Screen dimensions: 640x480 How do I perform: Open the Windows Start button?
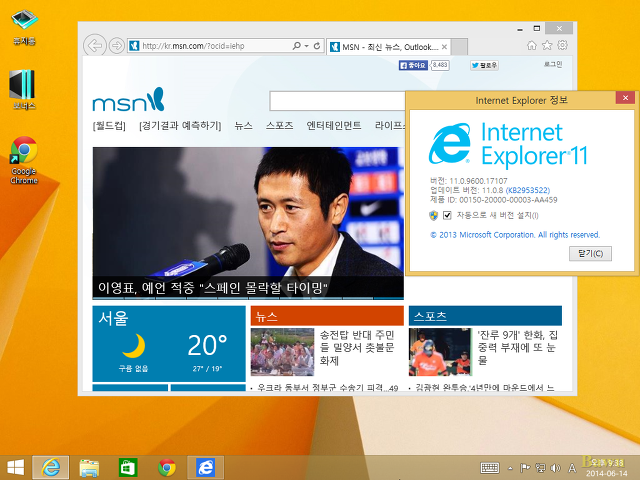tap(16, 467)
